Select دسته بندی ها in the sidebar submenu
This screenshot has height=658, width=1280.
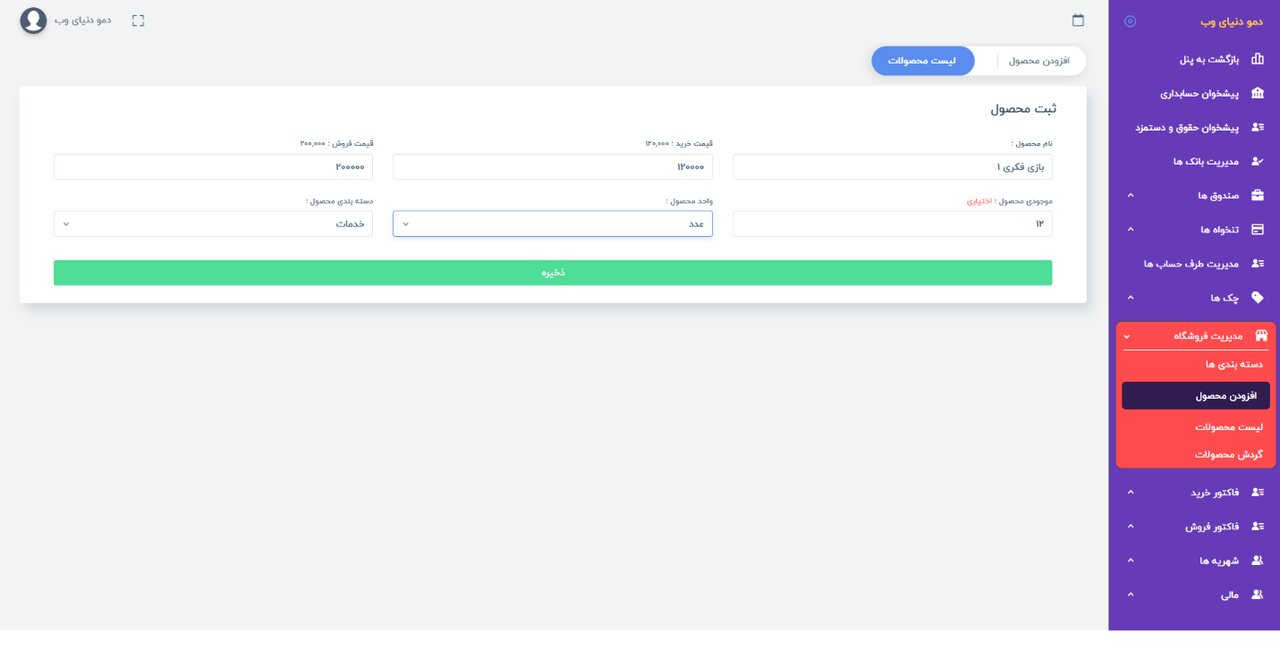[1234, 365]
